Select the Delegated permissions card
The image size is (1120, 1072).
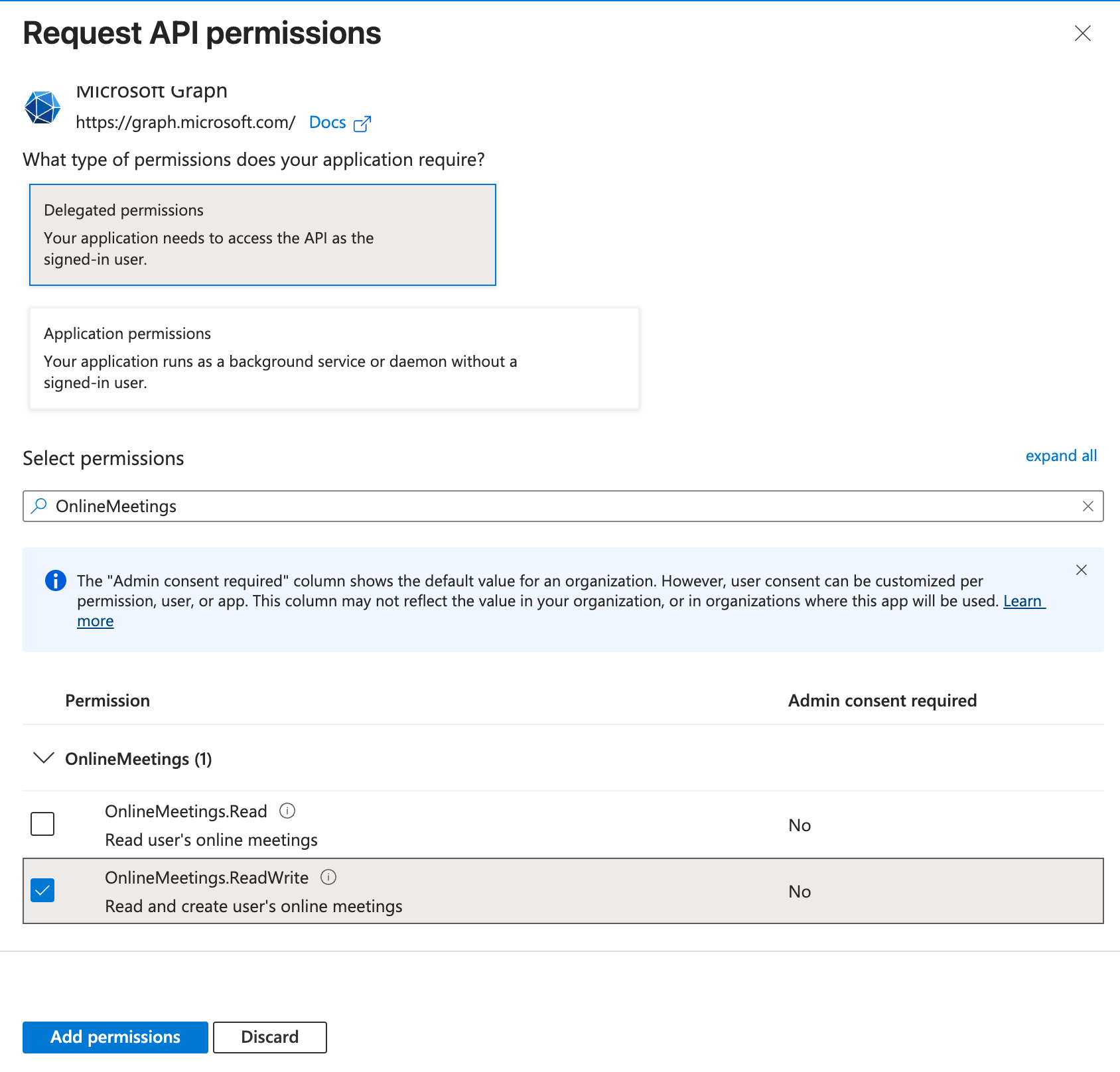tap(262, 234)
